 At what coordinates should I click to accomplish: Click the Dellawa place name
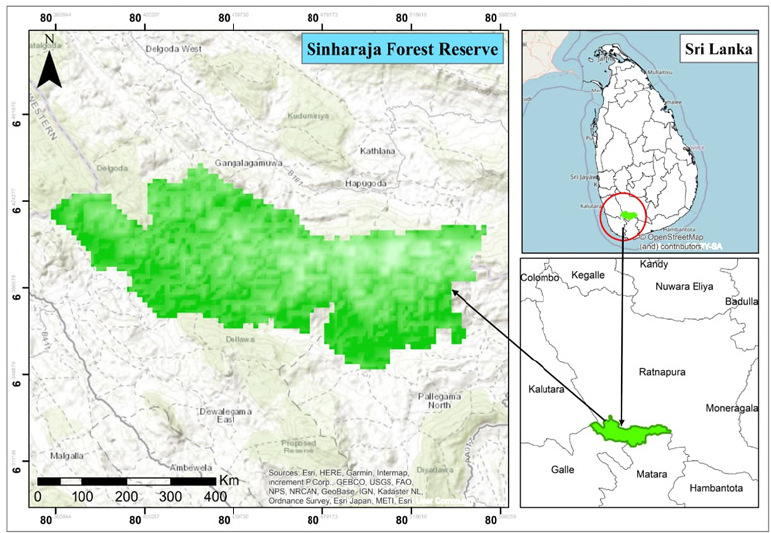point(240,339)
